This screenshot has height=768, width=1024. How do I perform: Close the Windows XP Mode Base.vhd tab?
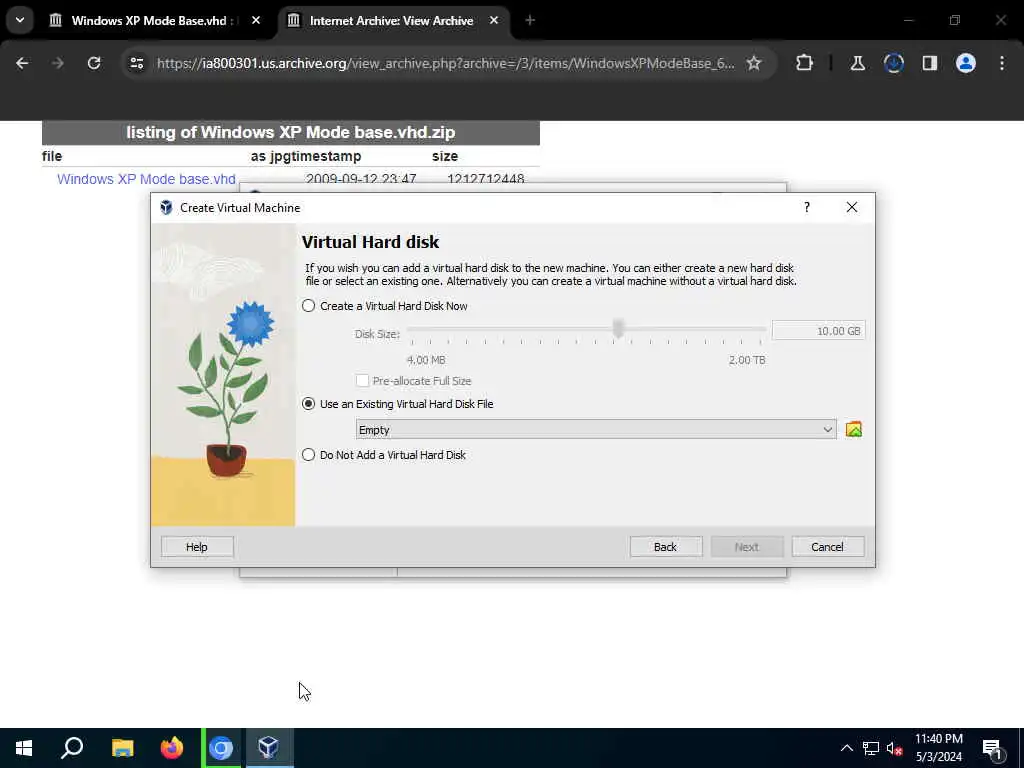[x=256, y=21]
